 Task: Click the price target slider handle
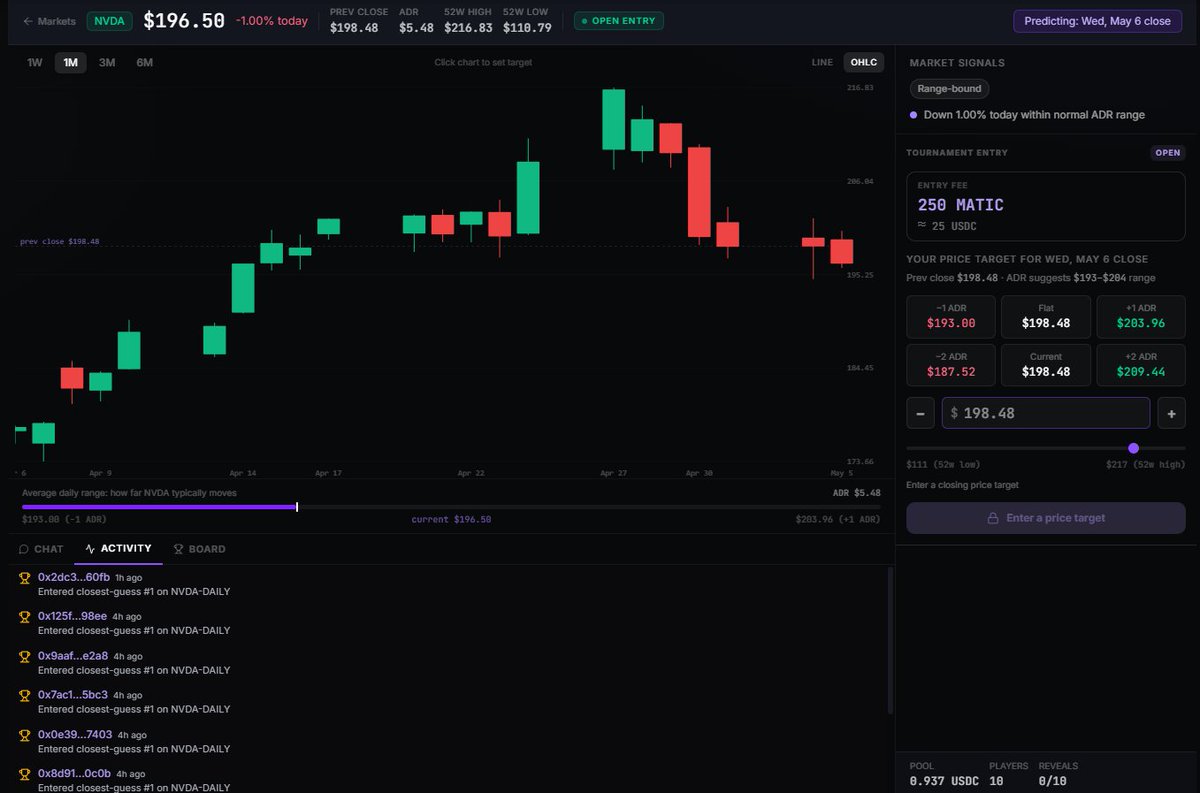(x=1133, y=448)
